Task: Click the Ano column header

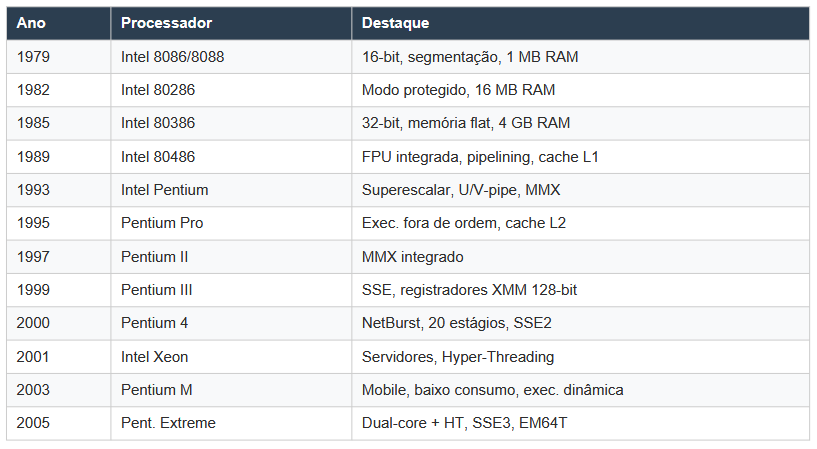Action: (58, 23)
